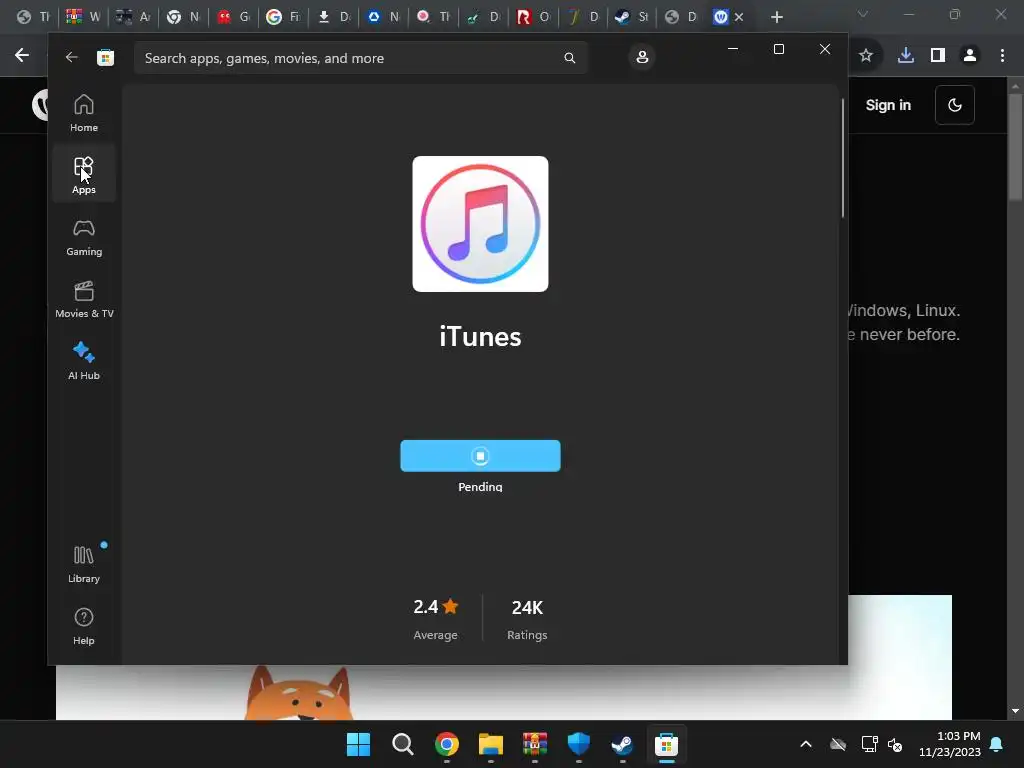The width and height of the screenshot is (1024, 768).
Task: Toggle dark mode moon icon on webpage
Action: [954, 105]
